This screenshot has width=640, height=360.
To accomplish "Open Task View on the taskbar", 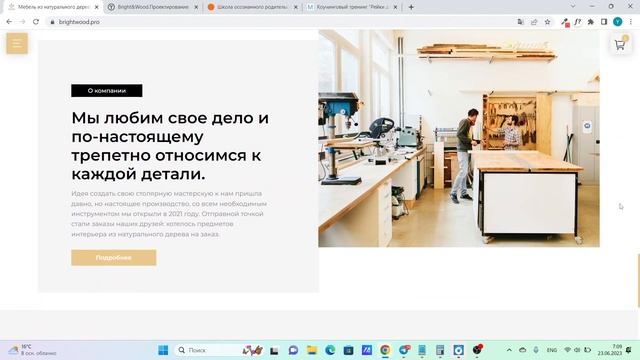I will [x=274, y=350].
